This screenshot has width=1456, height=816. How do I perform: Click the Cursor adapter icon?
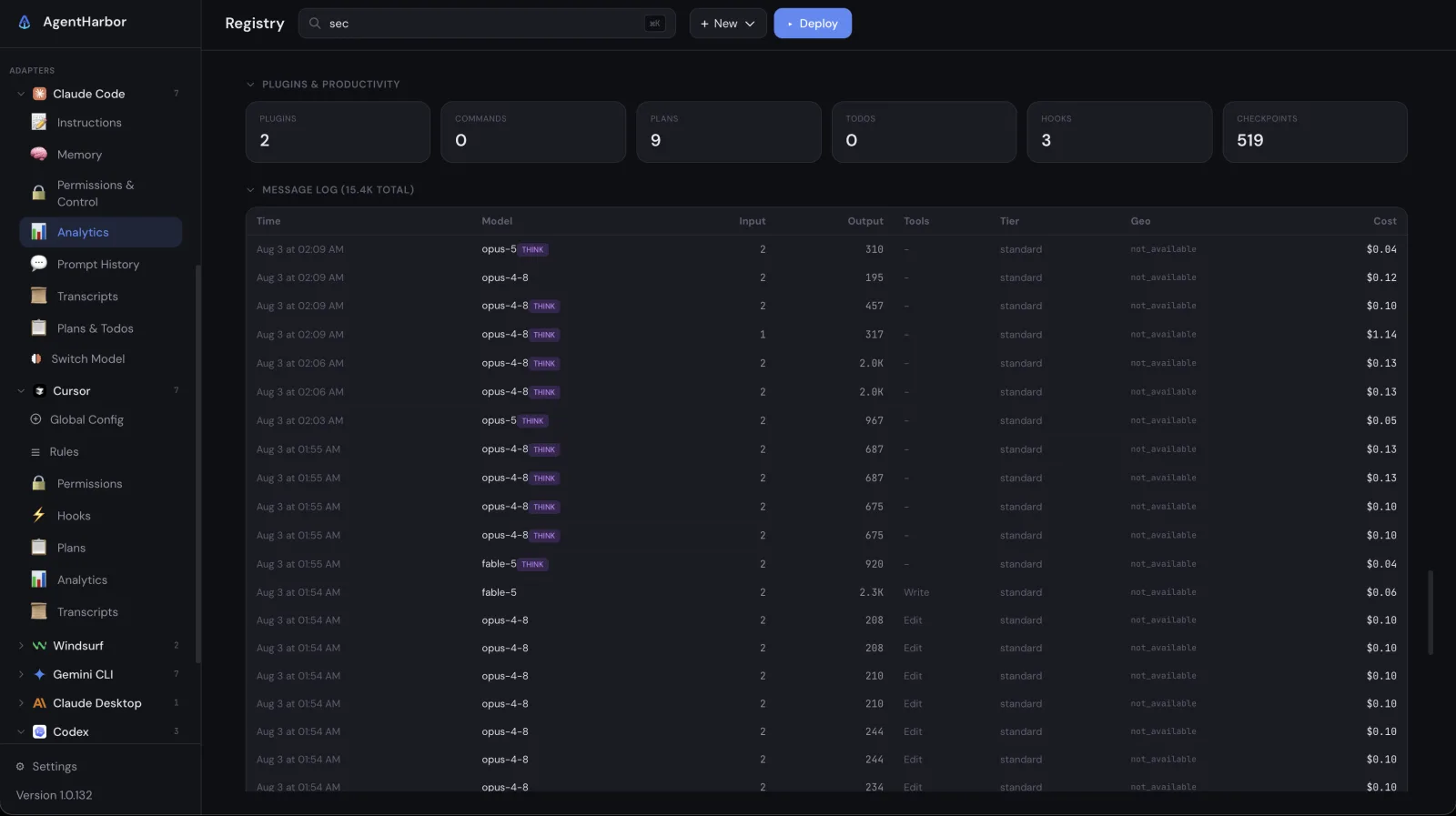40,390
